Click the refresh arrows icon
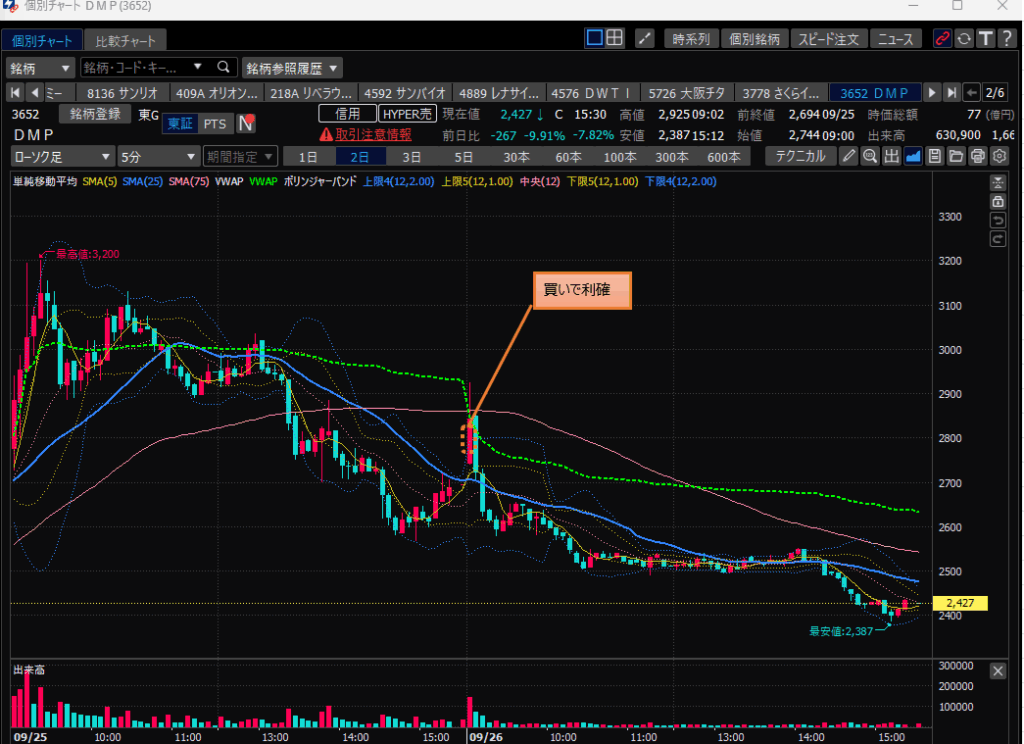The image size is (1024, 744). point(963,39)
